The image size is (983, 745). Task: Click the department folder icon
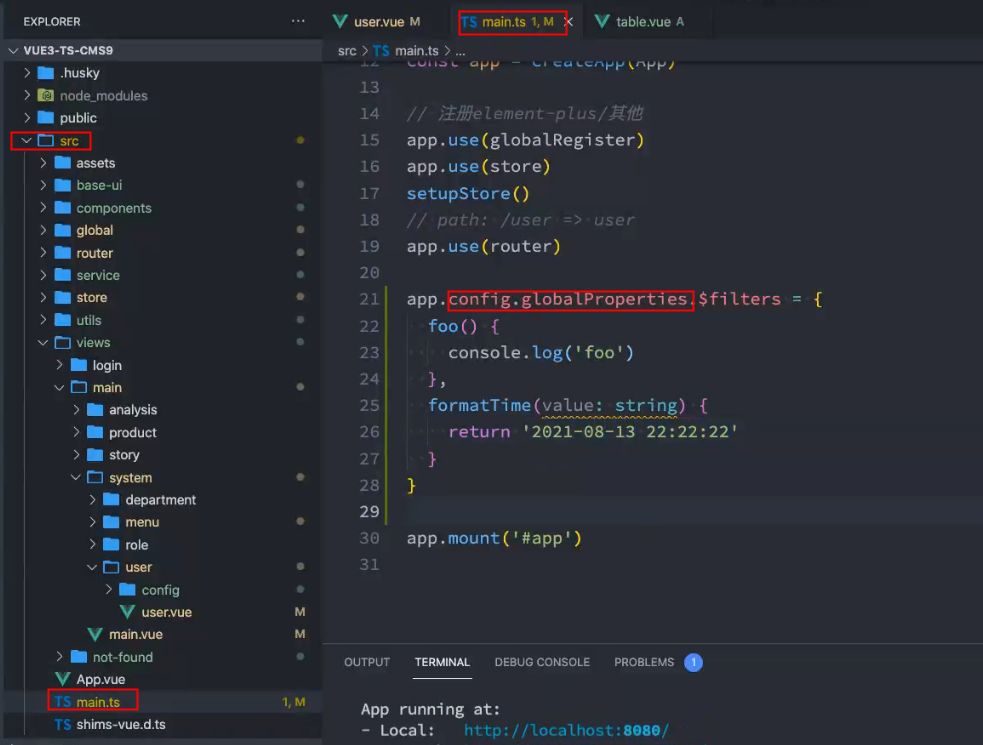click(x=111, y=500)
